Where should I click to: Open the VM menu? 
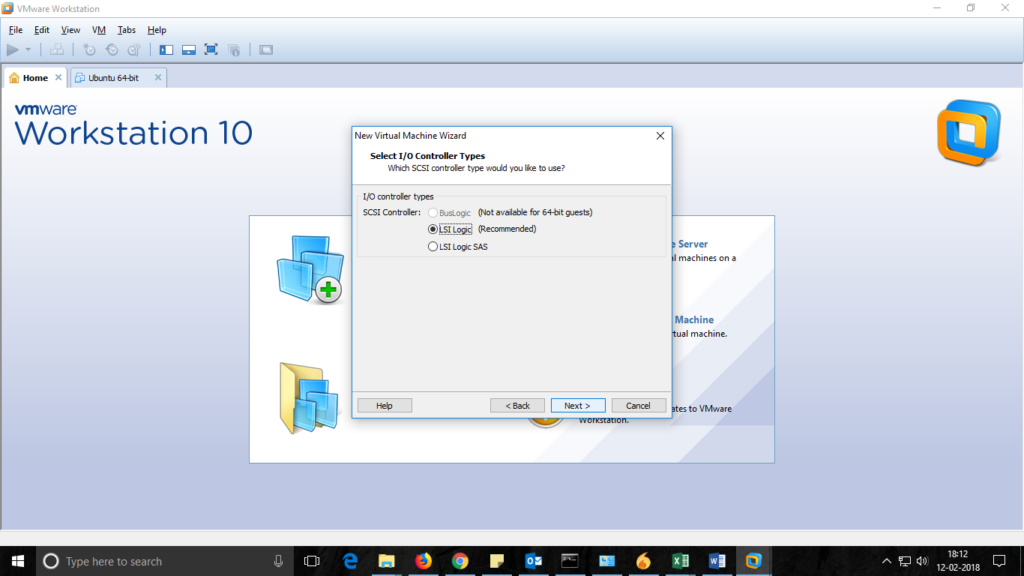[x=98, y=30]
